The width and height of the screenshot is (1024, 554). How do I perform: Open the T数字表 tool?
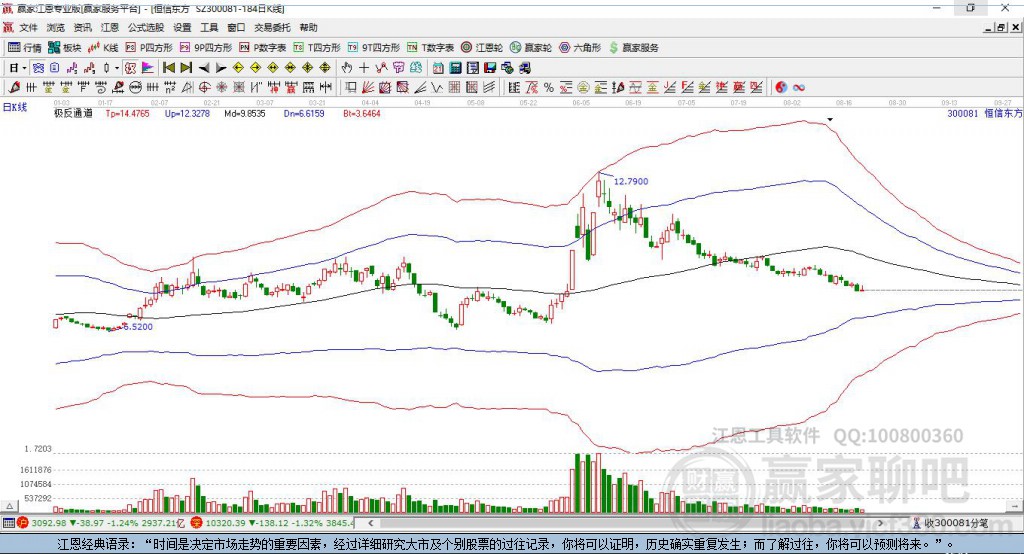click(x=430, y=48)
